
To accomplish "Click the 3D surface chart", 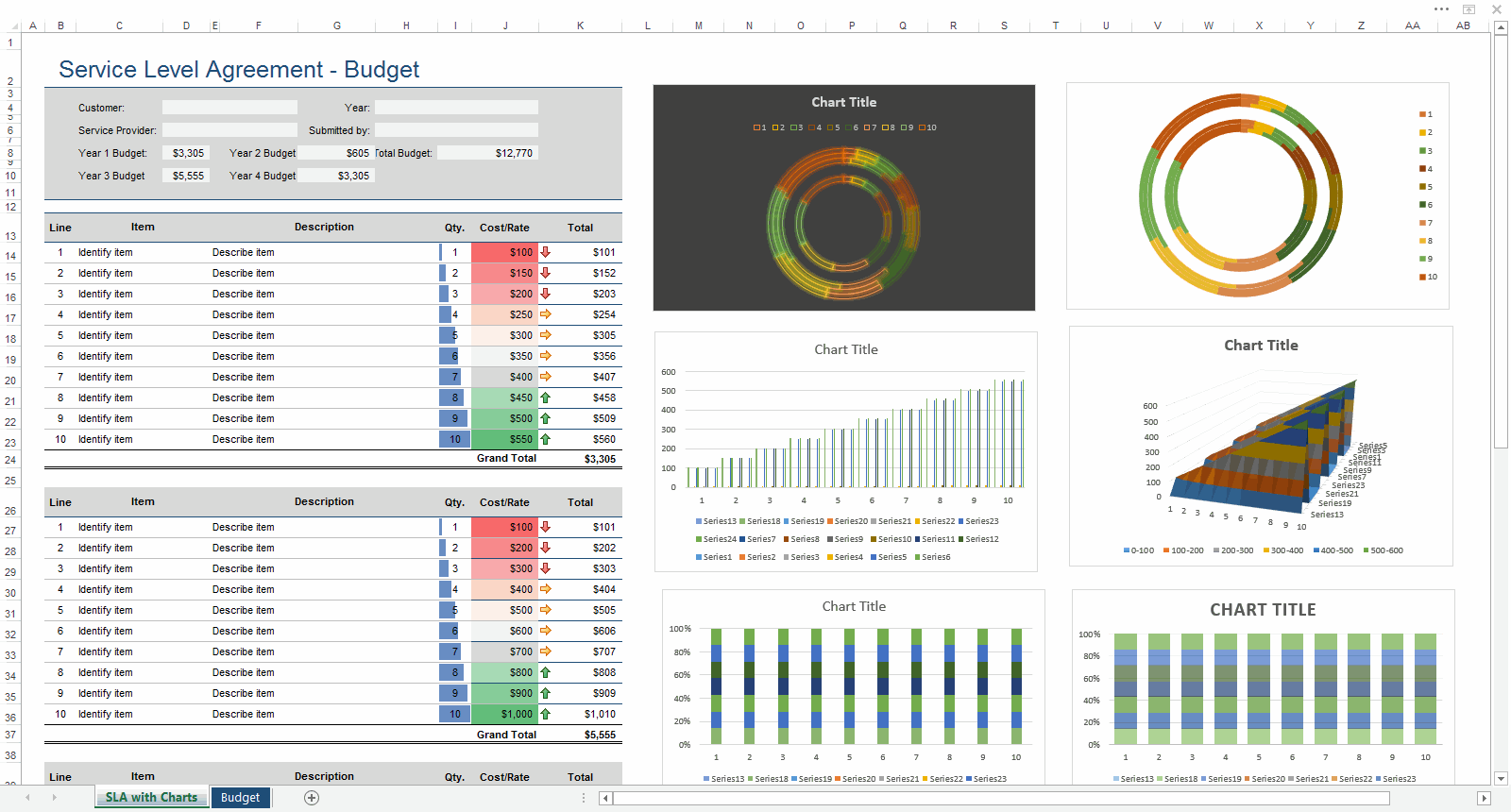I will pos(1260,446).
